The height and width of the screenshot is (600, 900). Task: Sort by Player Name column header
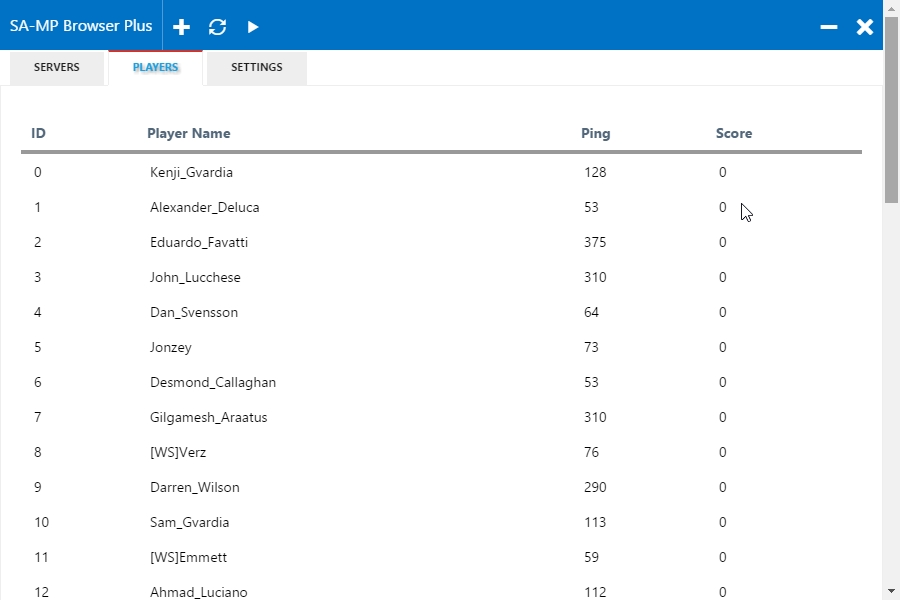[x=189, y=133]
